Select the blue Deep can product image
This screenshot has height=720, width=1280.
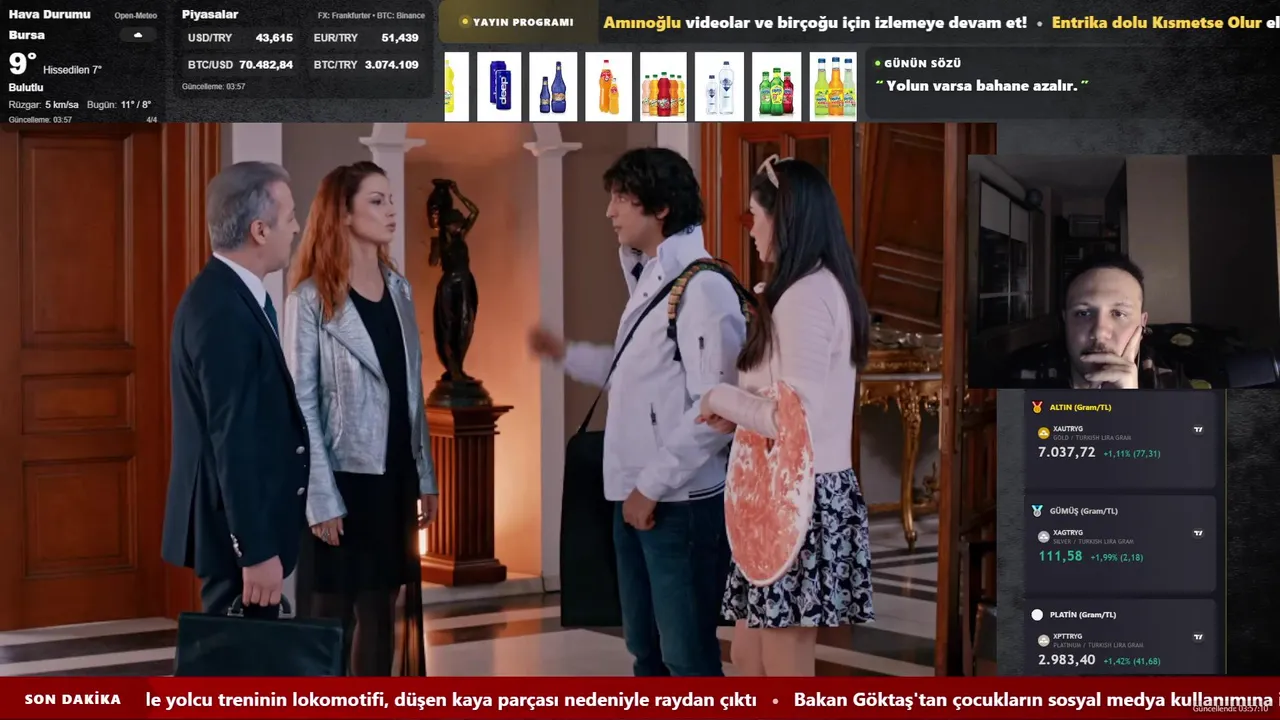click(x=499, y=87)
